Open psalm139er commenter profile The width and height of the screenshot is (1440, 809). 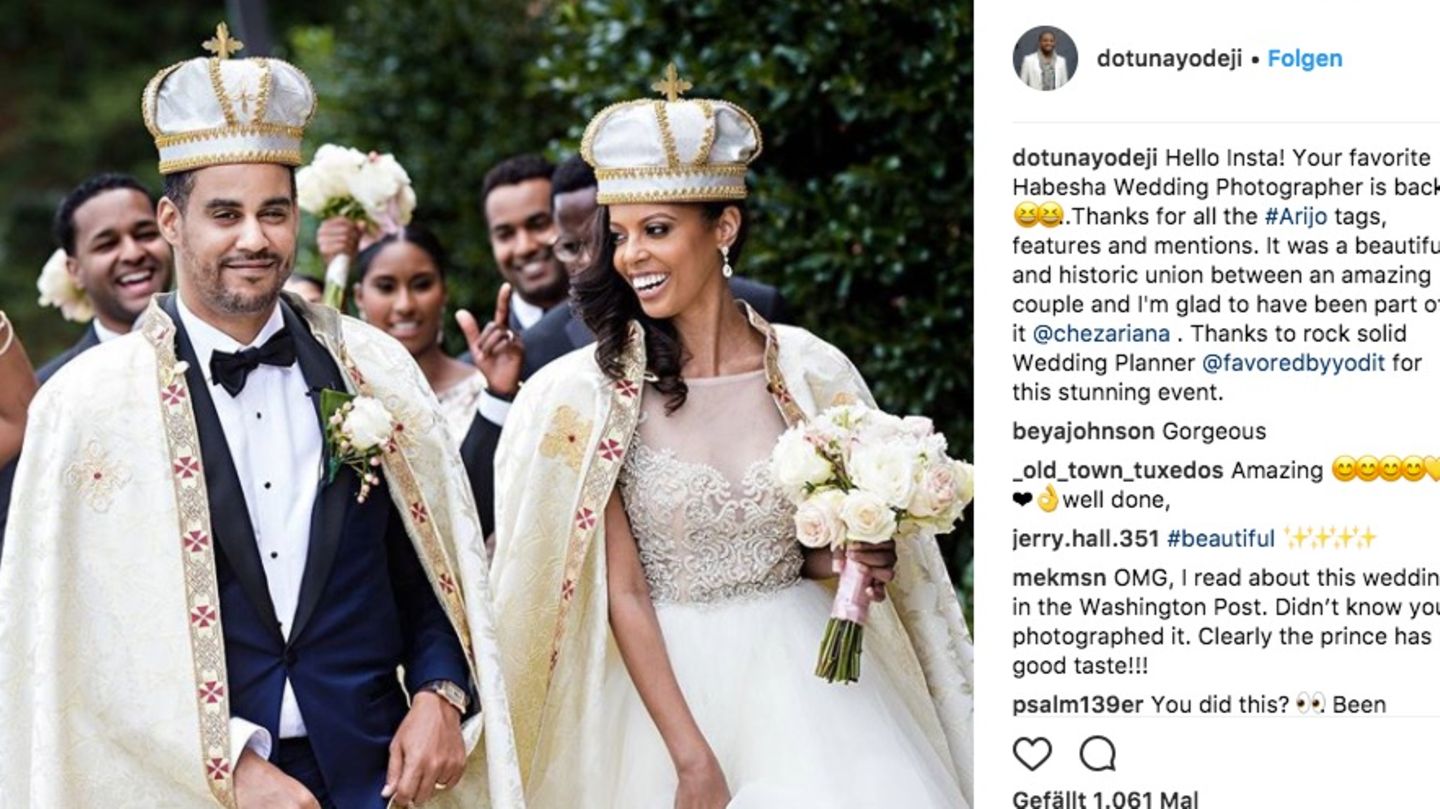(1078, 704)
